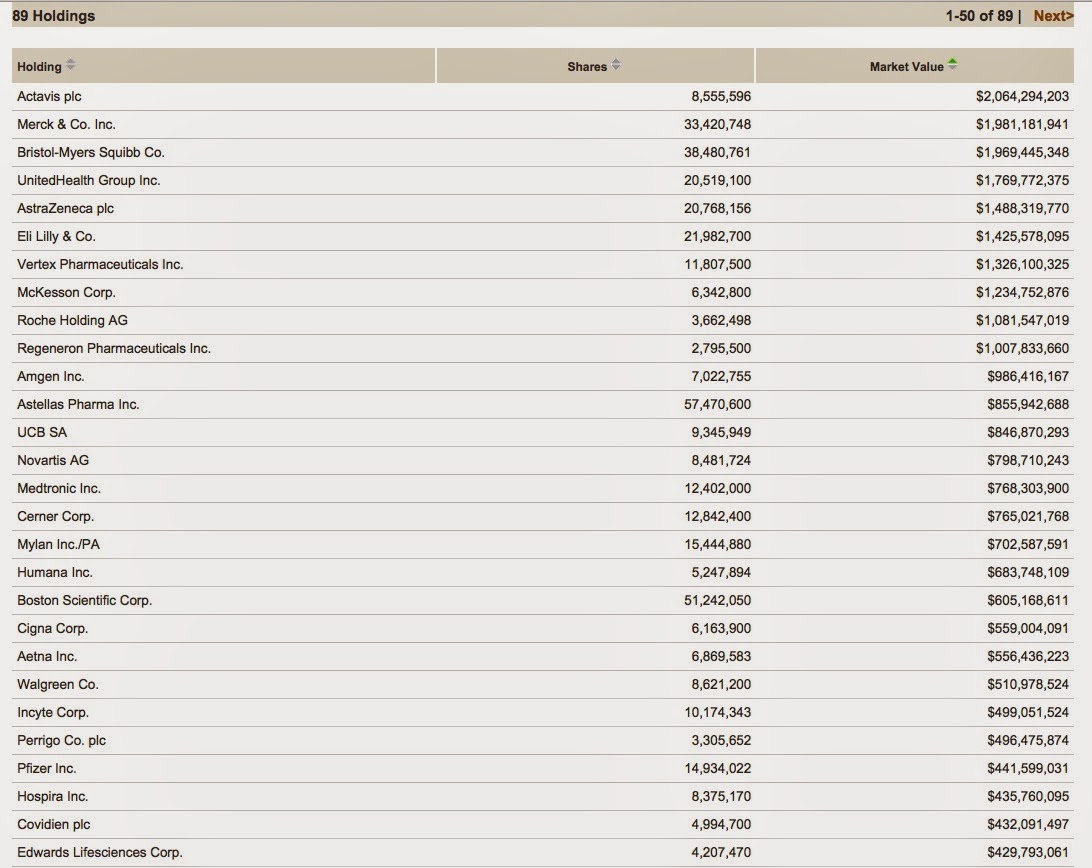Click Pfizer shares value 14,934,022
Screen dimensions: 1092x868
[717, 768]
